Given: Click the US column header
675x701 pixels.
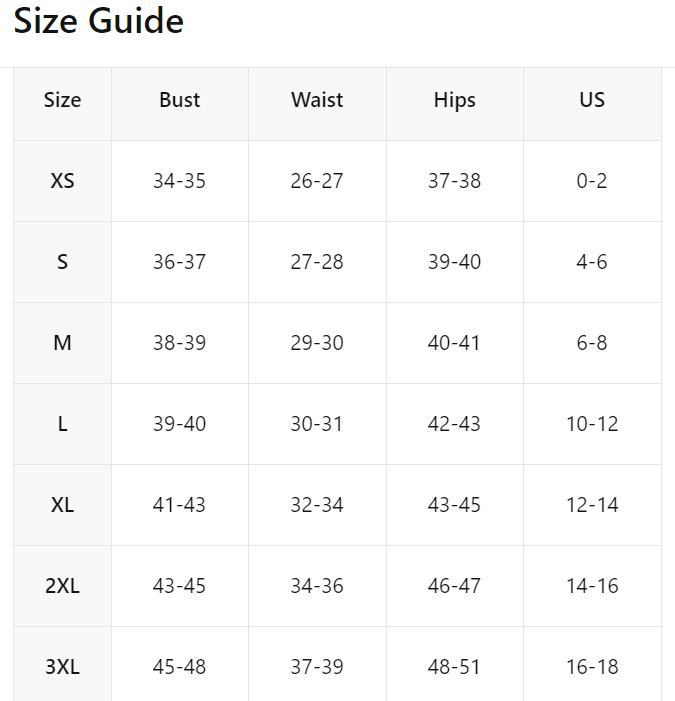Looking at the screenshot, I should point(592,100).
